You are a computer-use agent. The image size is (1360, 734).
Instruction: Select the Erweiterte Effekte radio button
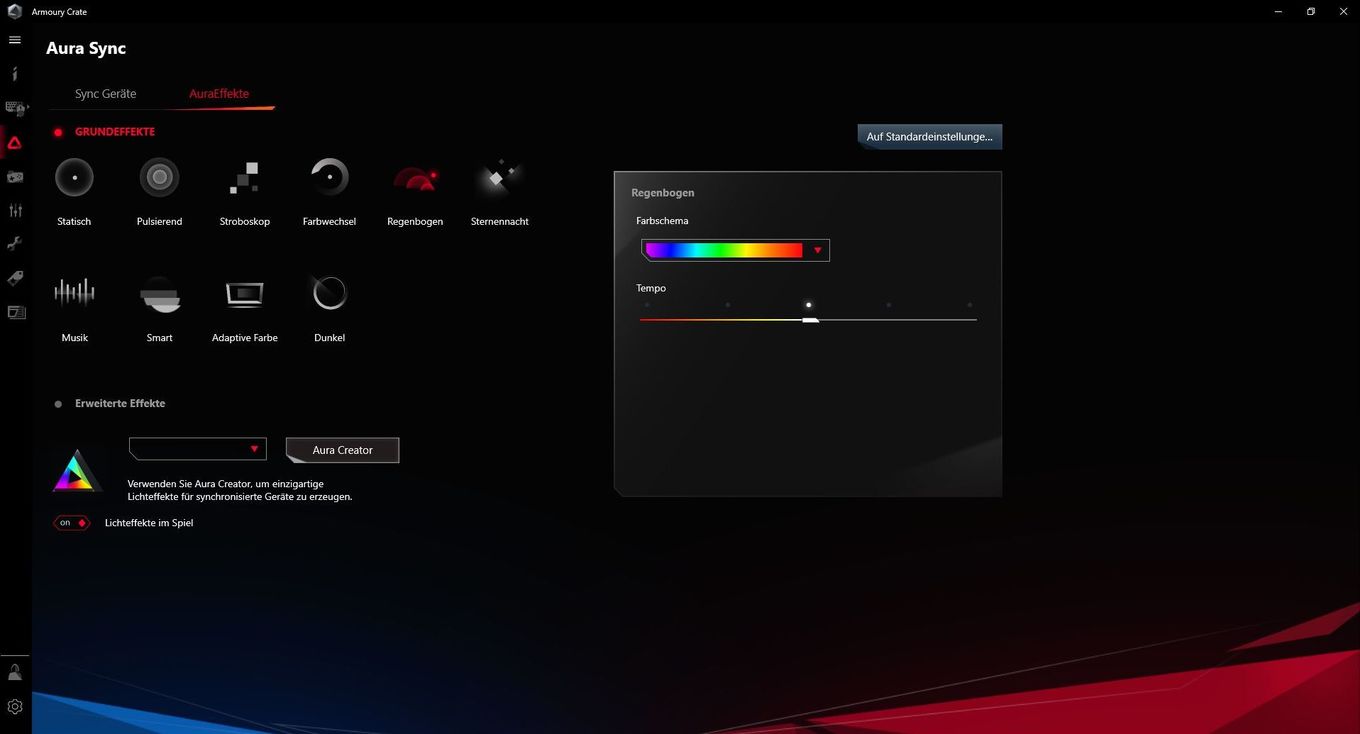click(58, 404)
